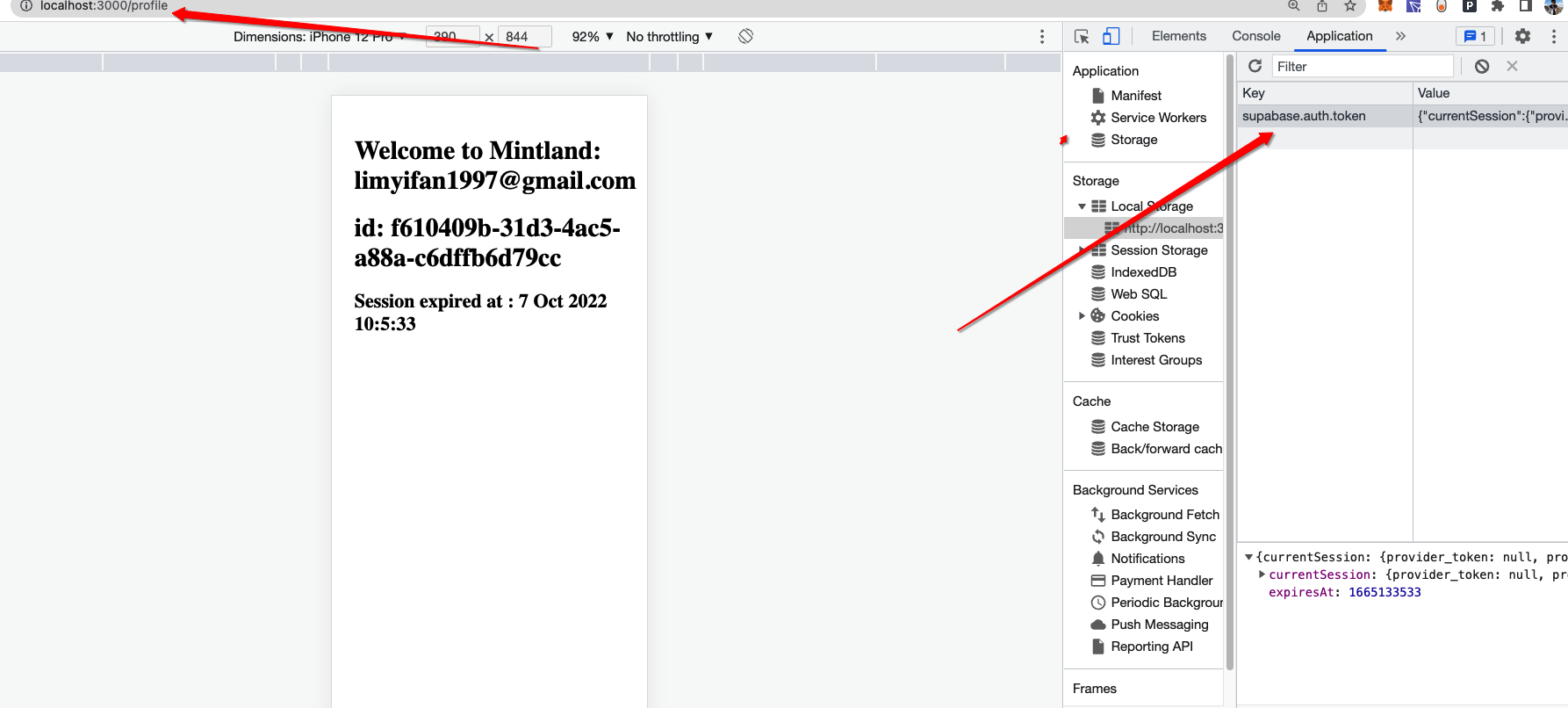Toggle the browser side panel
The image size is (1568, 708).
pos(1526,5)
